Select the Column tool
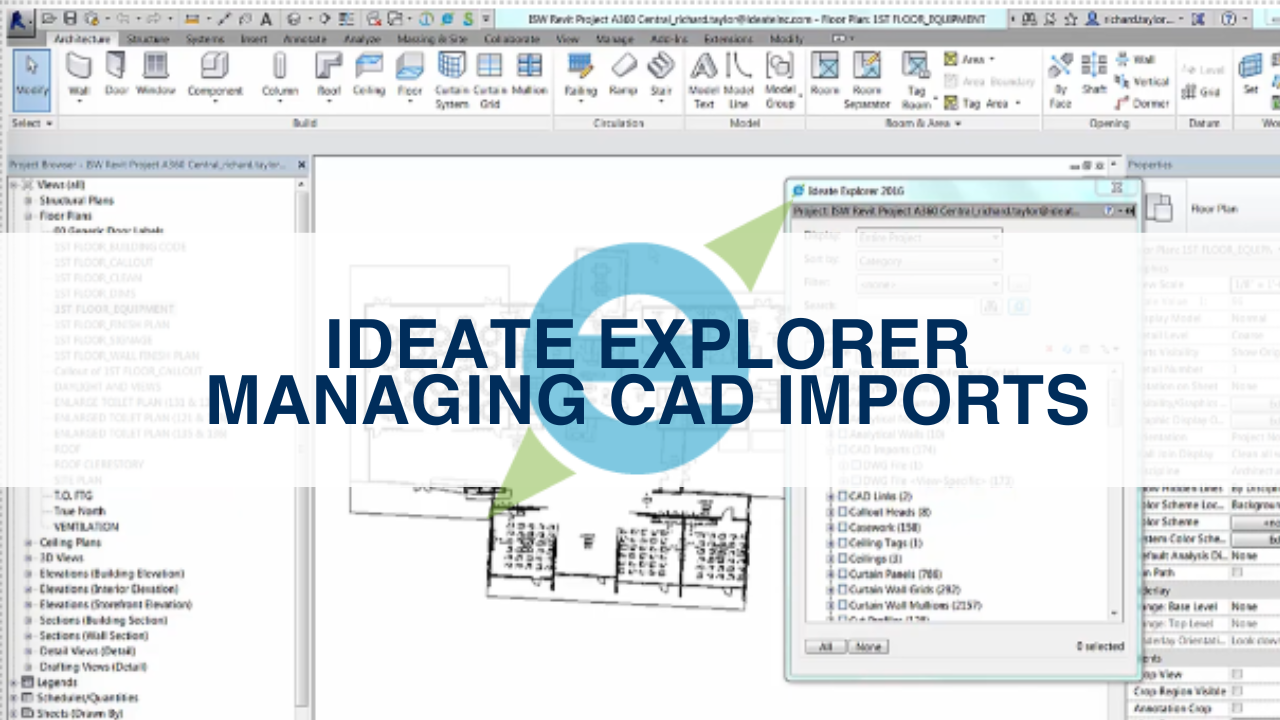The image size is (1280, 720). click(x=280, y=77)
